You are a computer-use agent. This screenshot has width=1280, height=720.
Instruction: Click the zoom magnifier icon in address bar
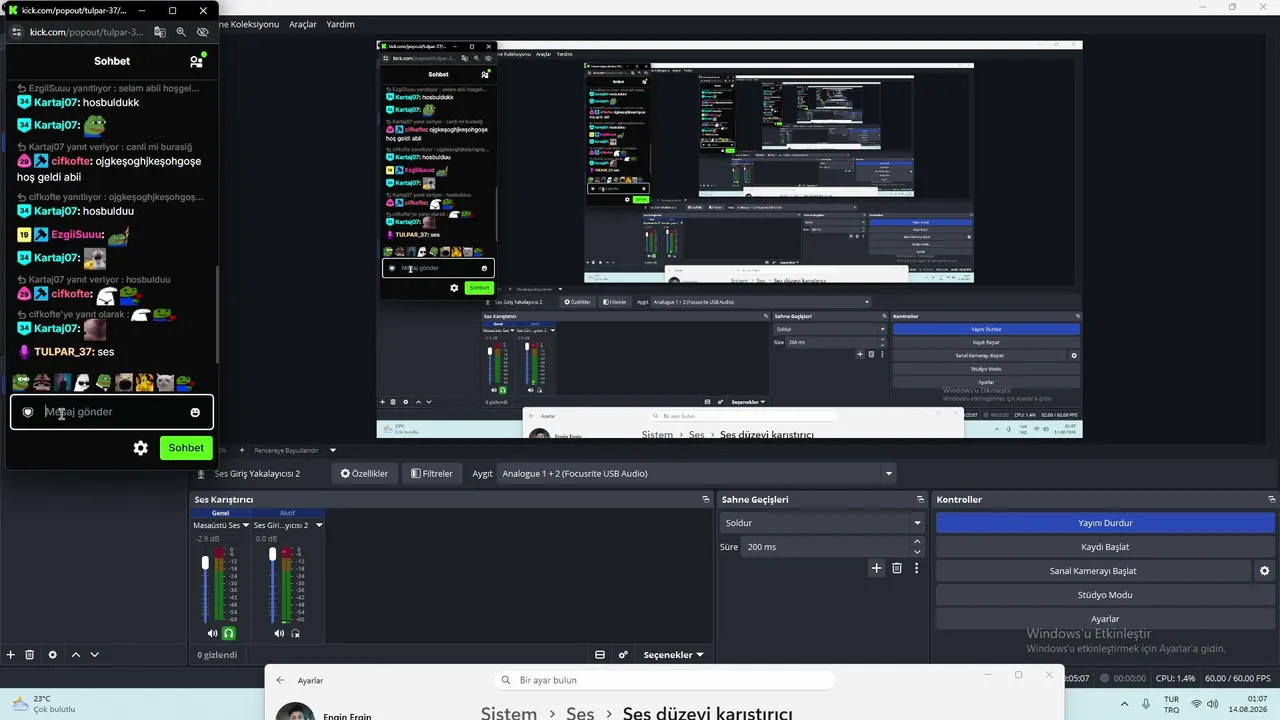point(181,32)
